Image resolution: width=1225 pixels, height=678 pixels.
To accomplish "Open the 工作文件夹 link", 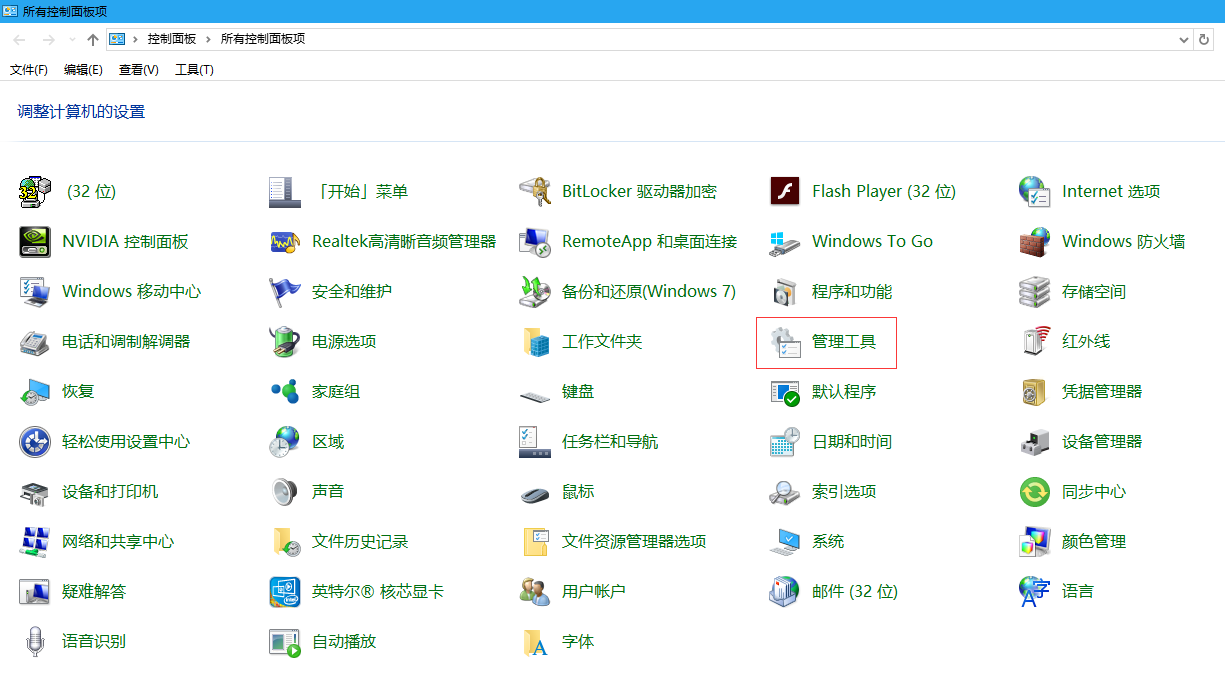I will pos(602,341).
